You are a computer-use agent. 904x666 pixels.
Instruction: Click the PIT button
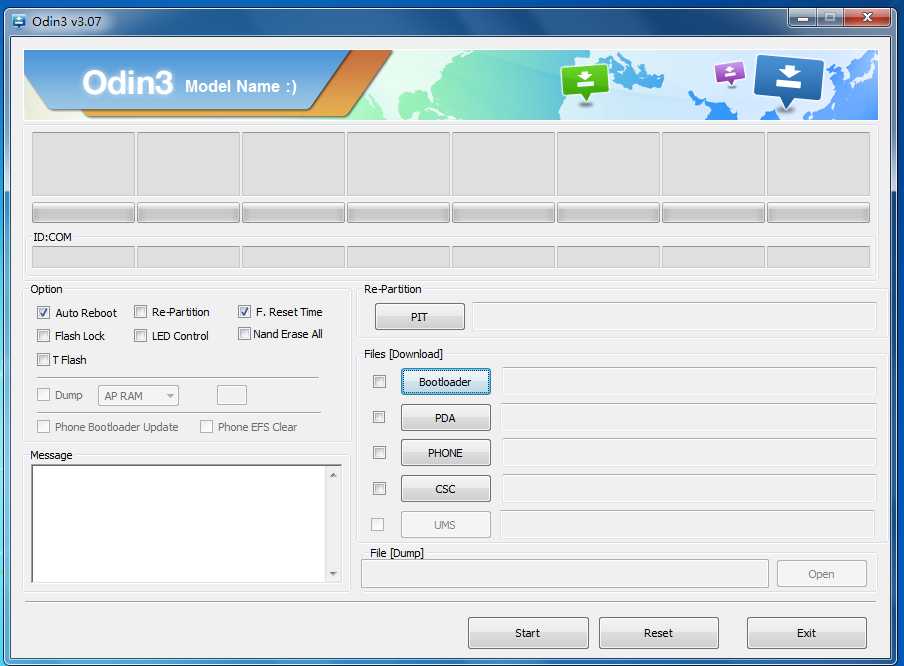pos(420,317)
